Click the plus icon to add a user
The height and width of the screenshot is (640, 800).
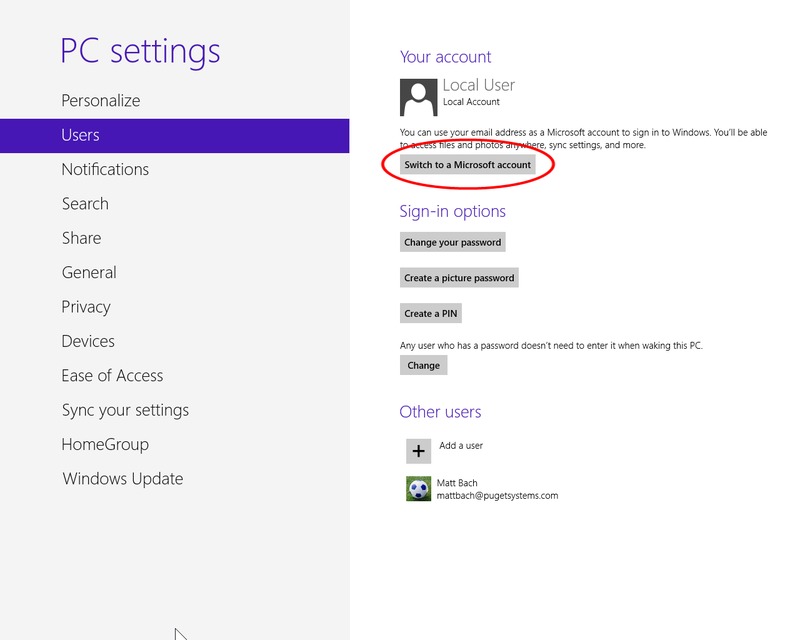(x=418, y=451)
